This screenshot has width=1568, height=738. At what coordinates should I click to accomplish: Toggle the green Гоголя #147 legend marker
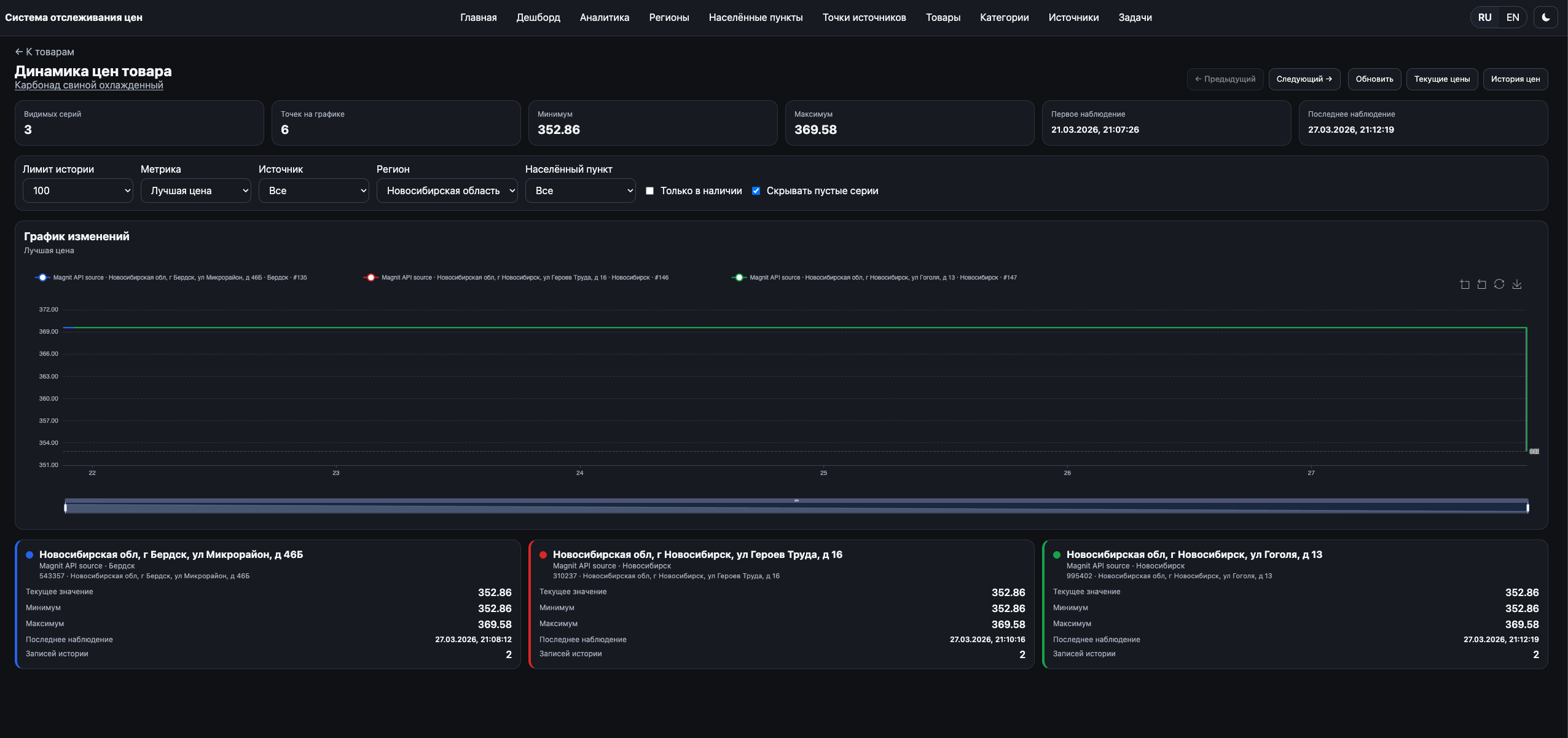click(x=739, y=278)
